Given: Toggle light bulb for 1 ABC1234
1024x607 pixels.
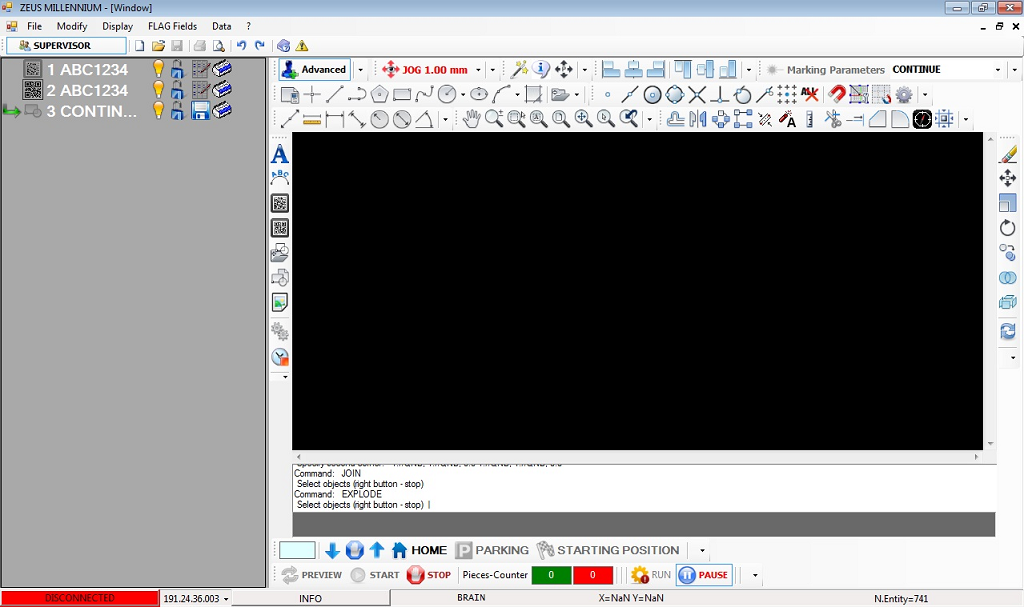Looking at the screenshot, I should click(x=158, y=69).
